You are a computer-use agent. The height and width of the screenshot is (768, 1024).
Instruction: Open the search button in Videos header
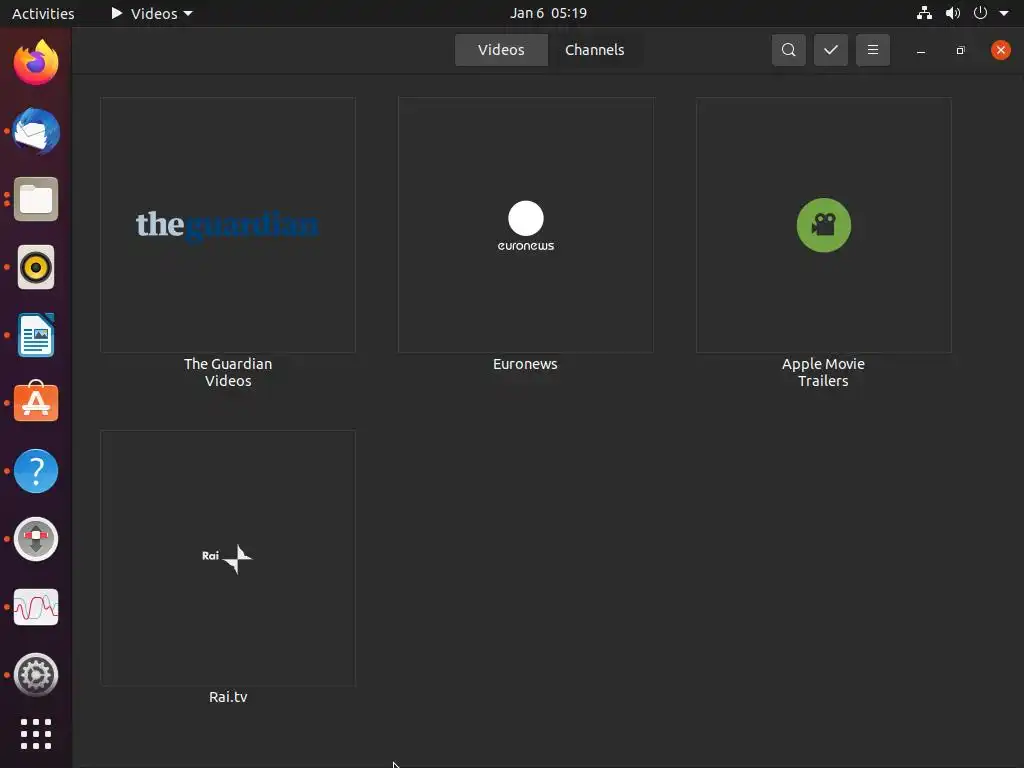click(788, 50)
